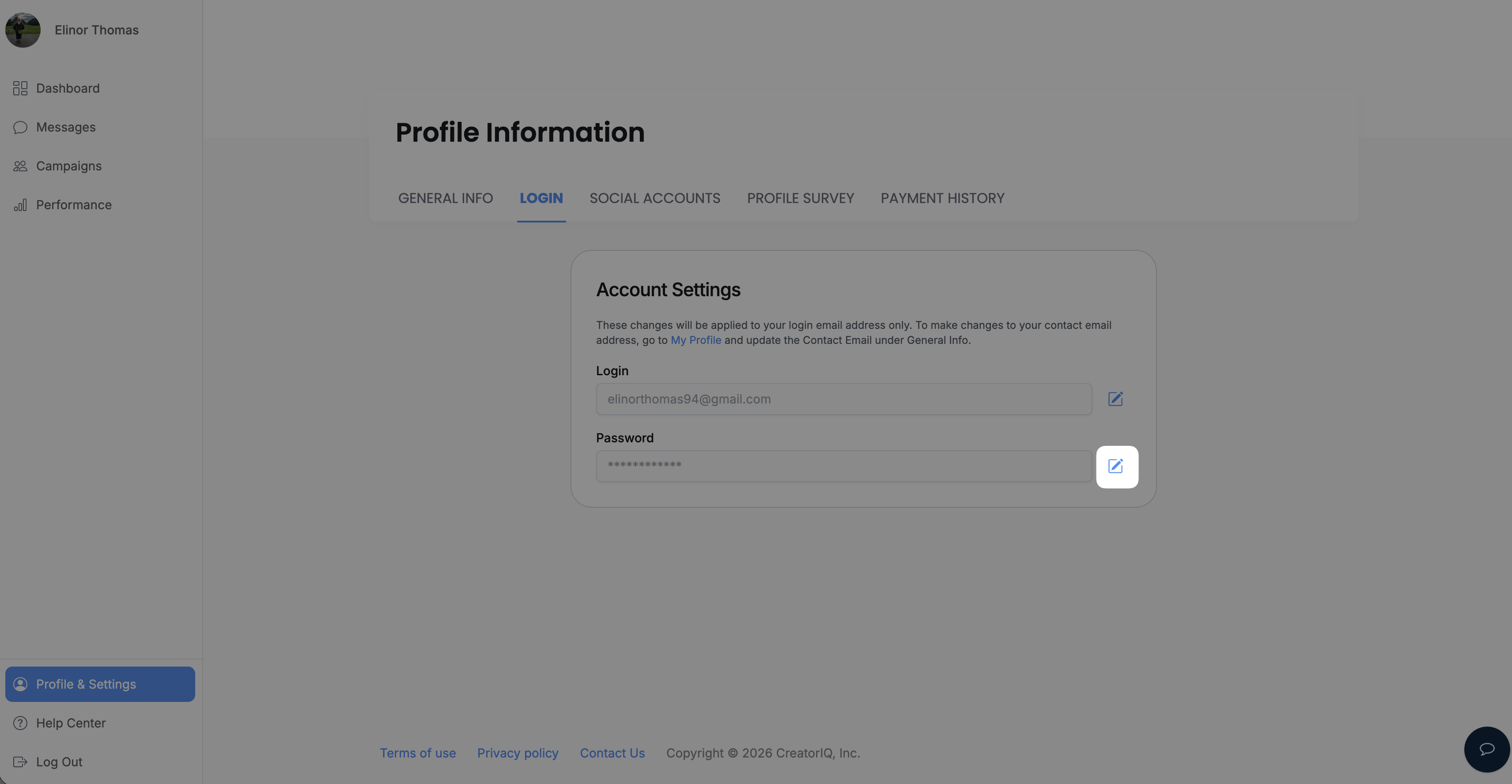The width and height of the screenshot is (1512, 784).
Task: Click the Login email input field
Action: [x=844, y=399]
